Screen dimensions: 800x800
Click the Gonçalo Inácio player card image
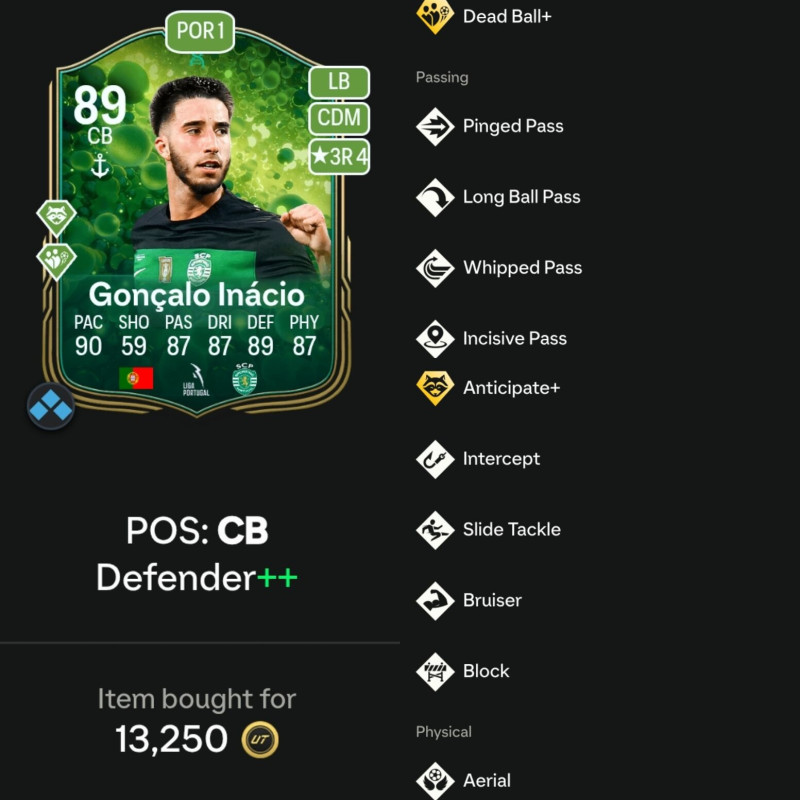(x=196, y=219)
